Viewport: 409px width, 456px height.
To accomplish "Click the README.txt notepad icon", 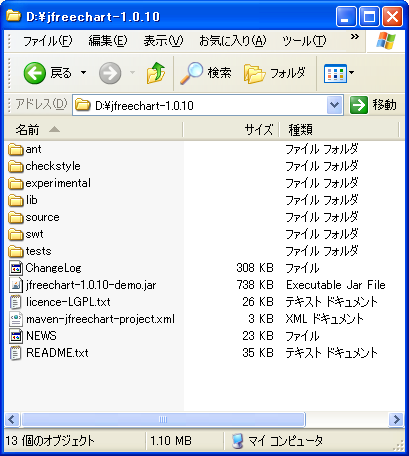I will point(16,353).
